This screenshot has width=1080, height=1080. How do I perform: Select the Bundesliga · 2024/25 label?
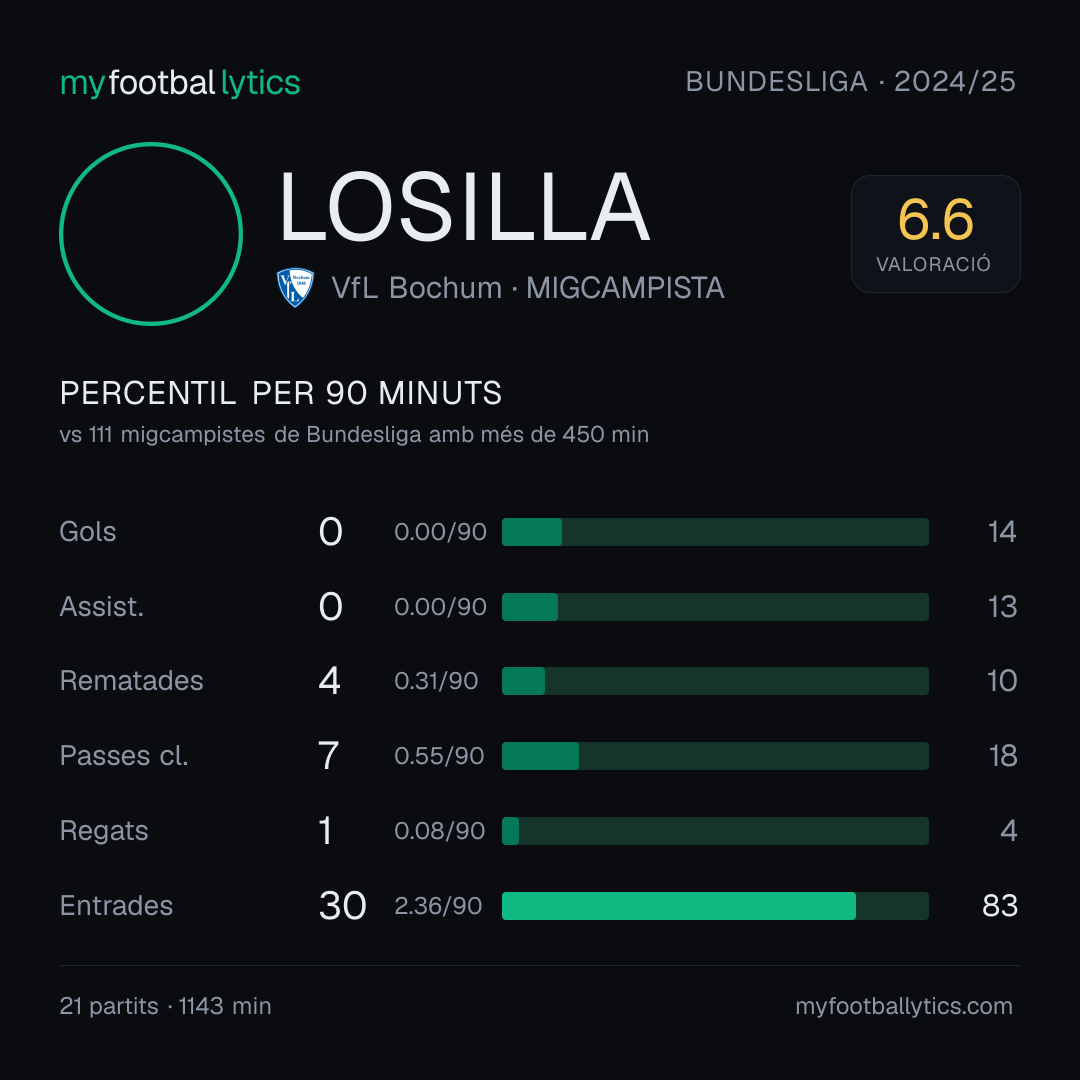click(851, 82)
